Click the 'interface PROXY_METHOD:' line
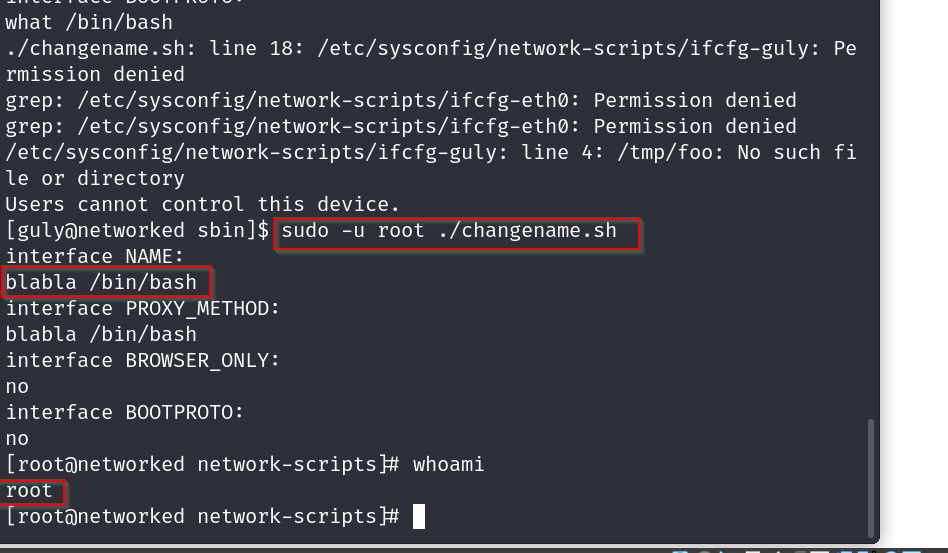Screen dimensions: 948x553 tap(143, 308)
